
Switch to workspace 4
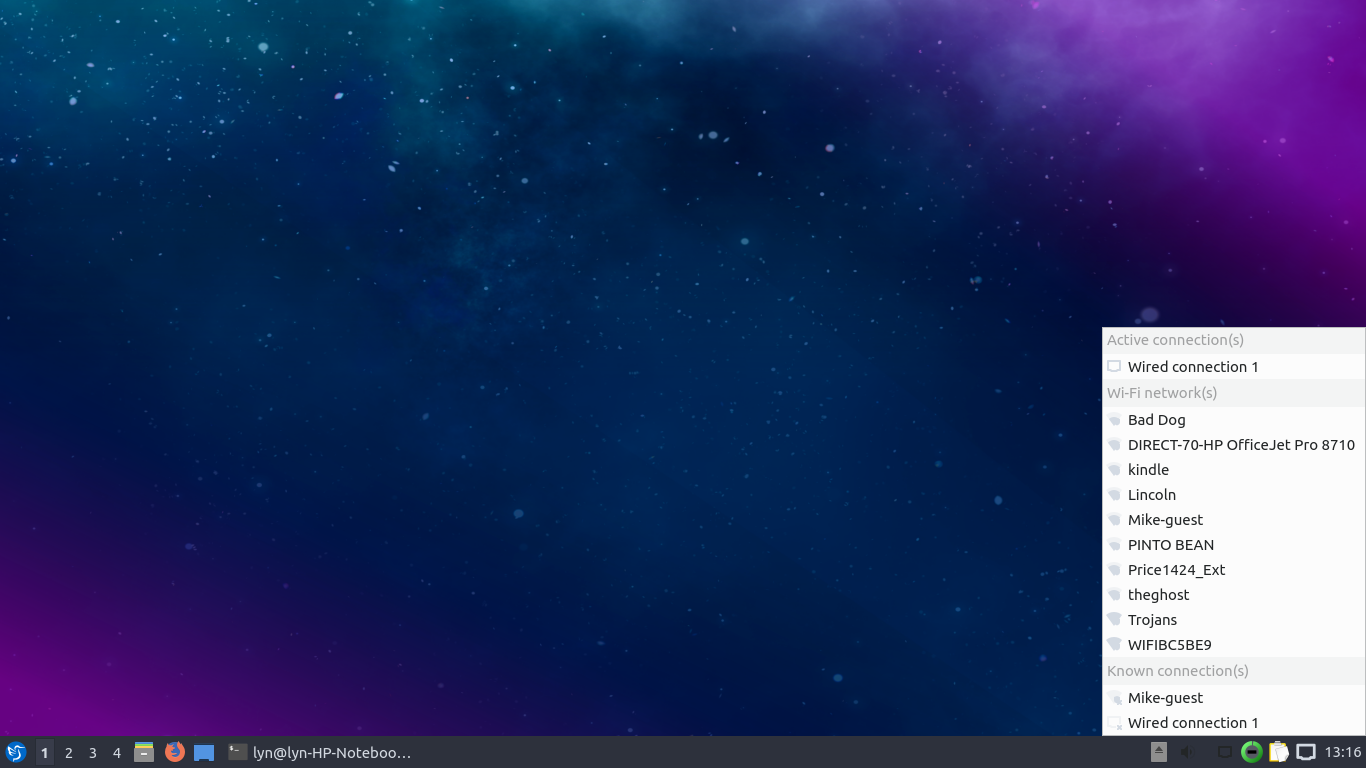(x=117, y=752)
